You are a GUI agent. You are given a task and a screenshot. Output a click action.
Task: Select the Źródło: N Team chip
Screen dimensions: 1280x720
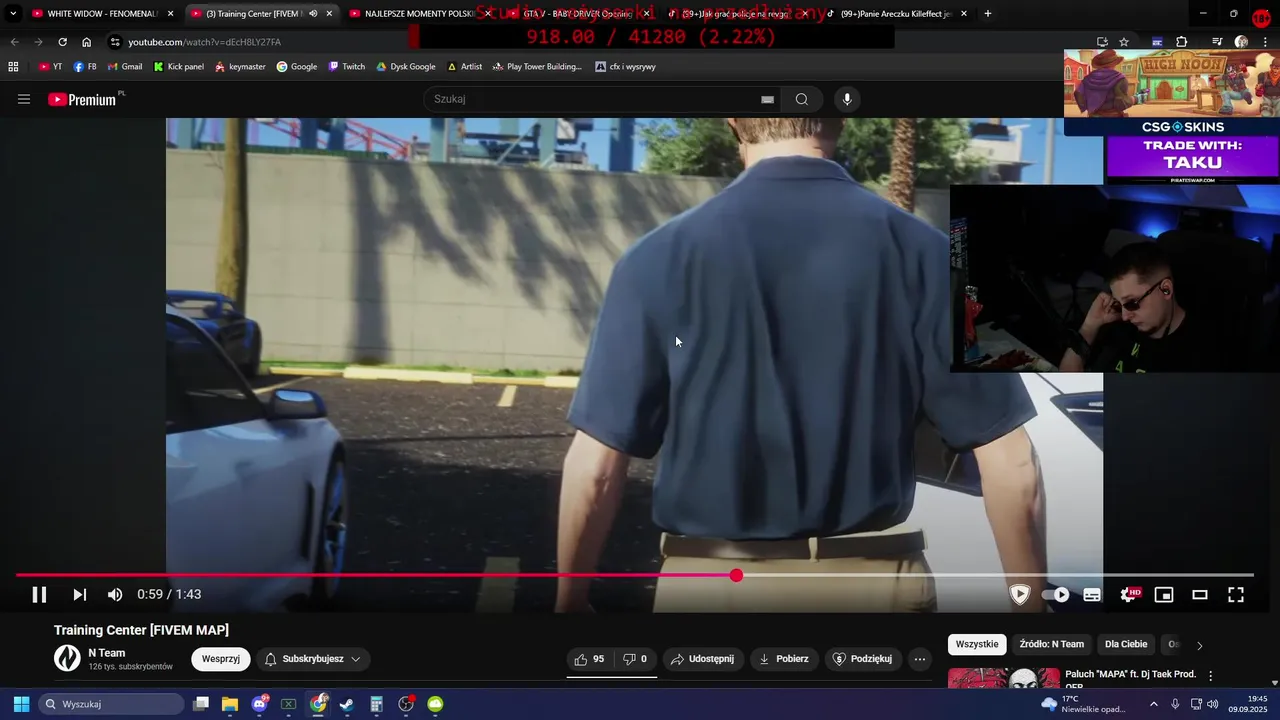(1051, 644)
